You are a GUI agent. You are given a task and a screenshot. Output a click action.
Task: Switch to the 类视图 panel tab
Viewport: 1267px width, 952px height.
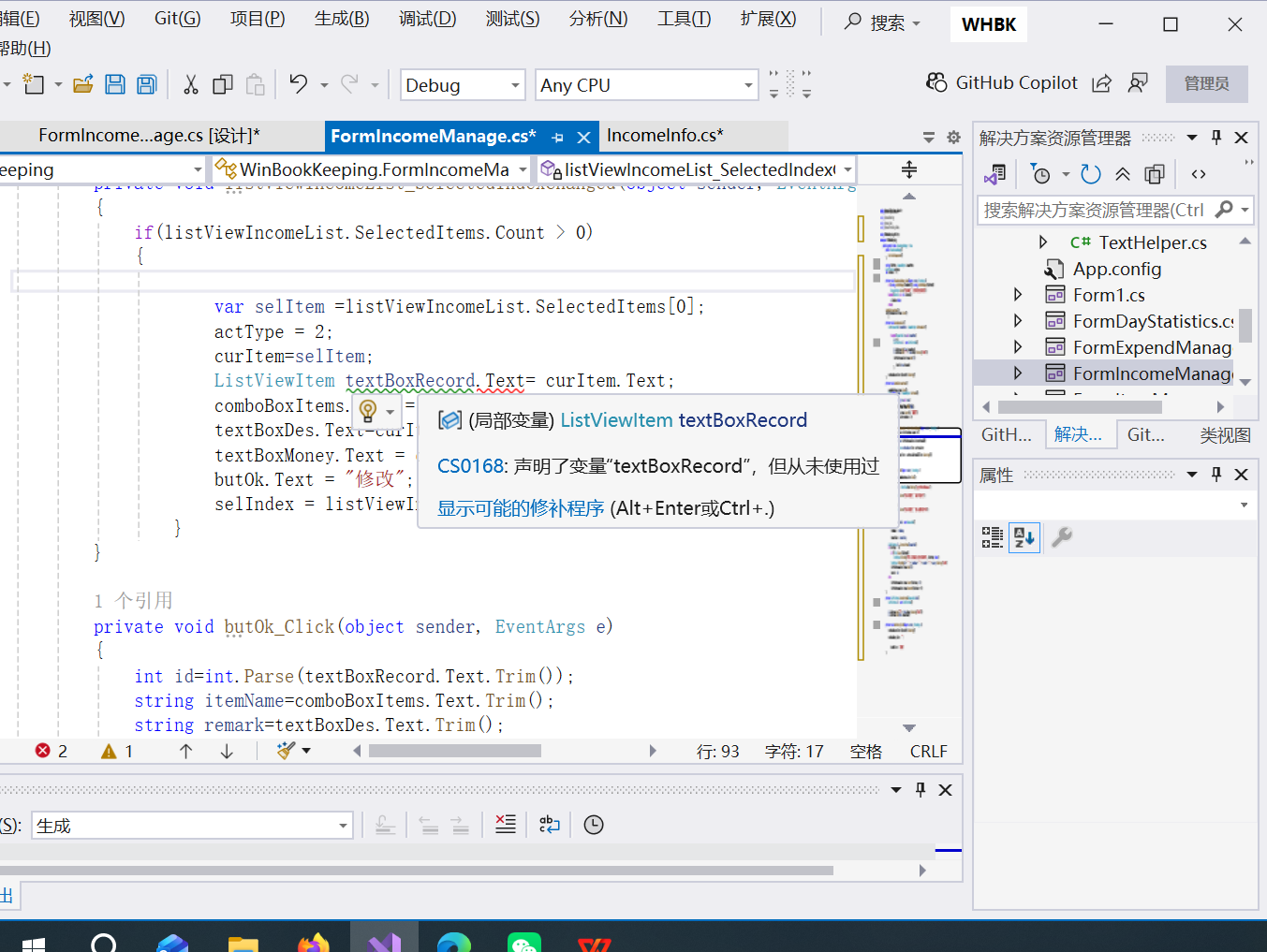coord(1225,435)
